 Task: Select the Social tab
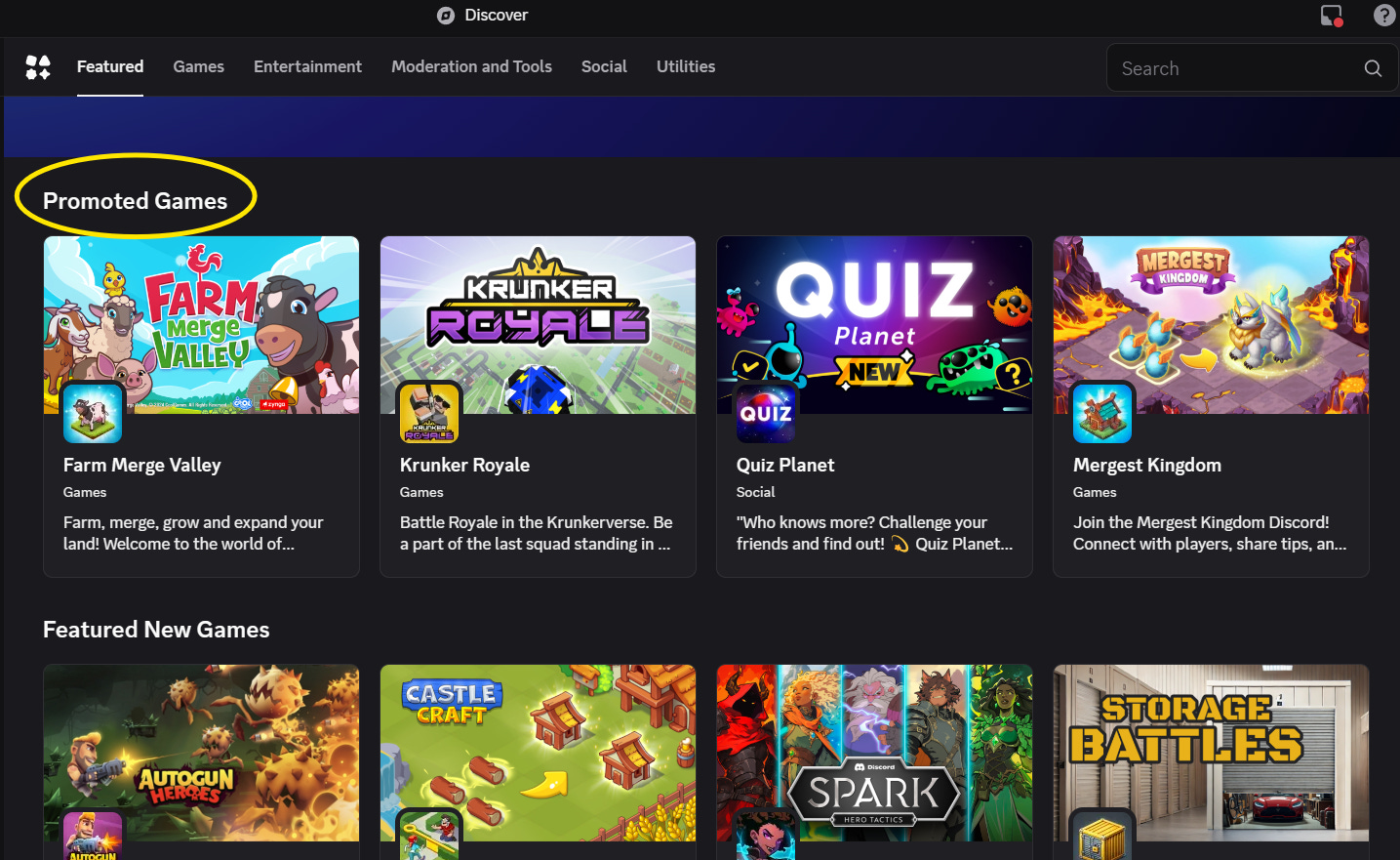(604, 66)
